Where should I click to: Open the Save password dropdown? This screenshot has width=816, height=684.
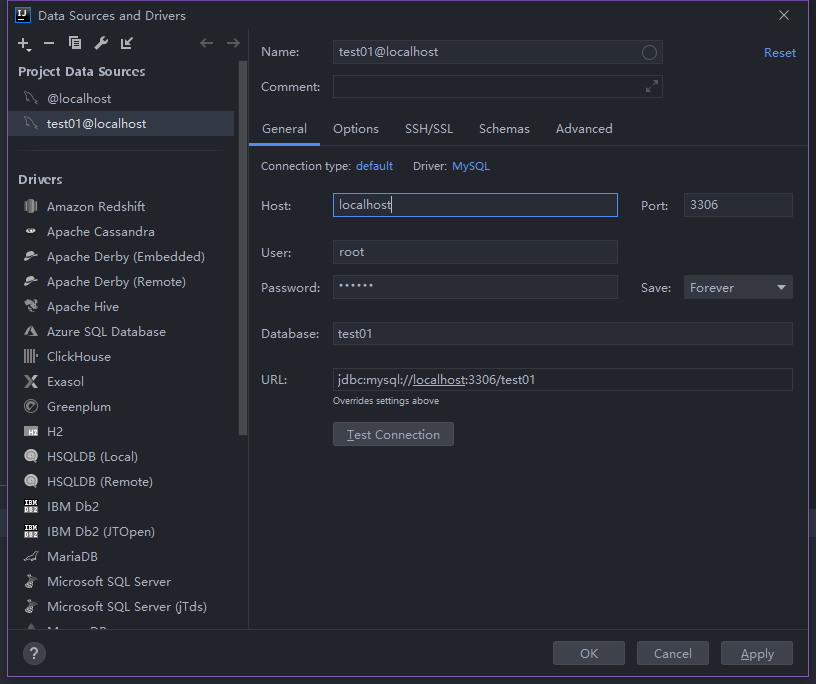click(738, 287)
